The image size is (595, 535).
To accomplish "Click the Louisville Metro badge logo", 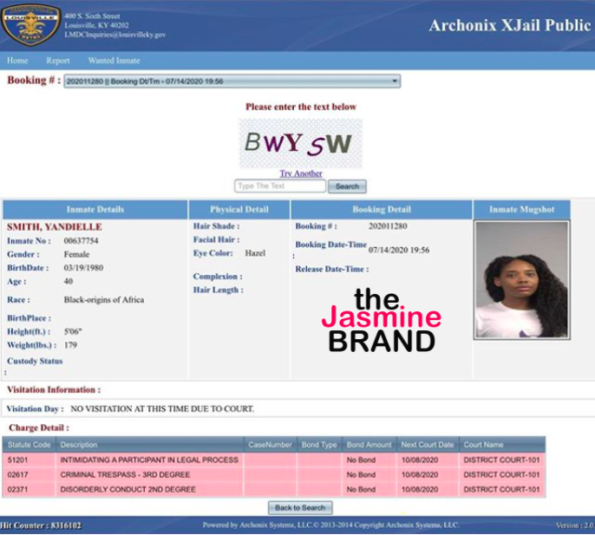I will (x=31, y=24).
